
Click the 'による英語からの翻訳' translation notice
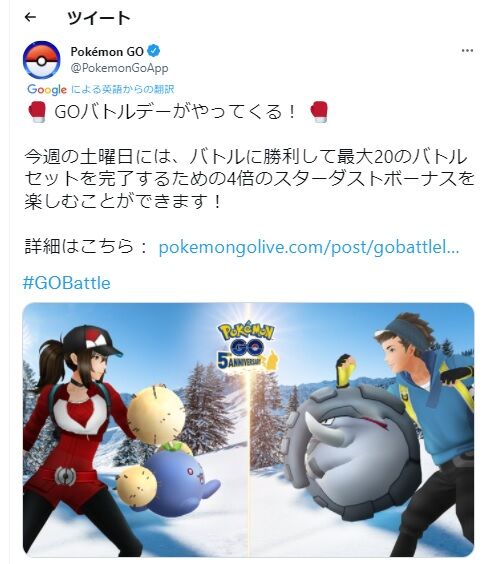pyautogui.click(x=122, y=89)
